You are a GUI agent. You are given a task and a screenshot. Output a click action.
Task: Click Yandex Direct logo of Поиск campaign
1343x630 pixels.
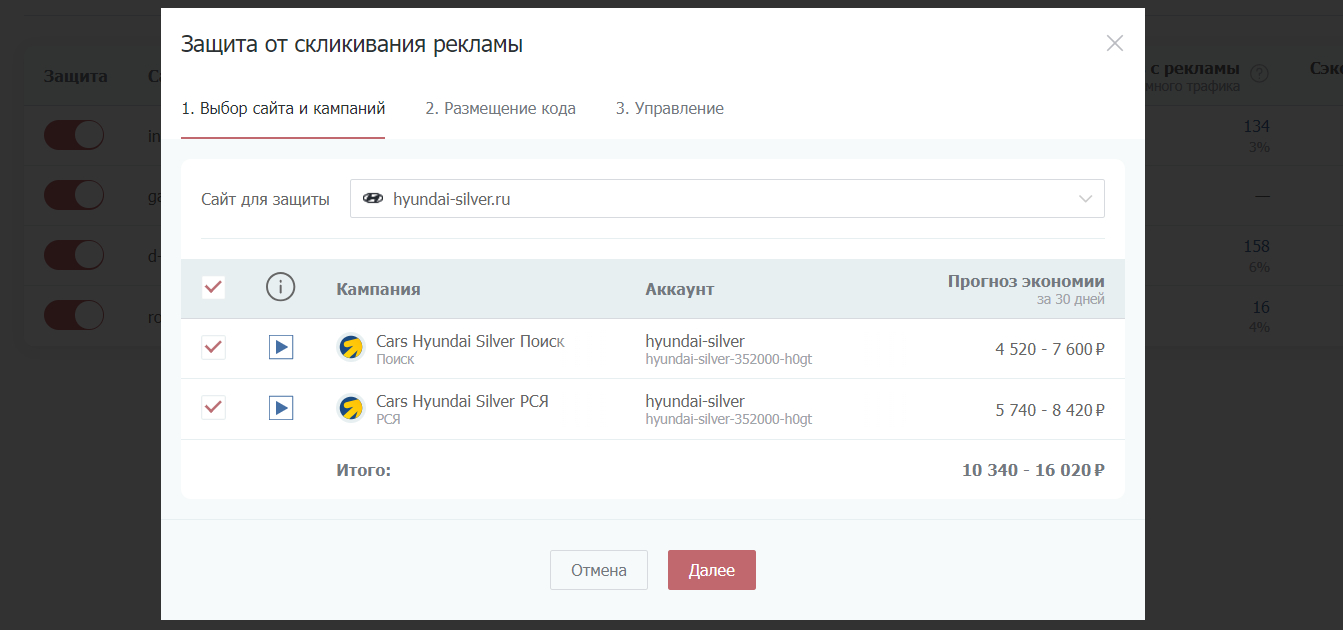click(351, 348)
